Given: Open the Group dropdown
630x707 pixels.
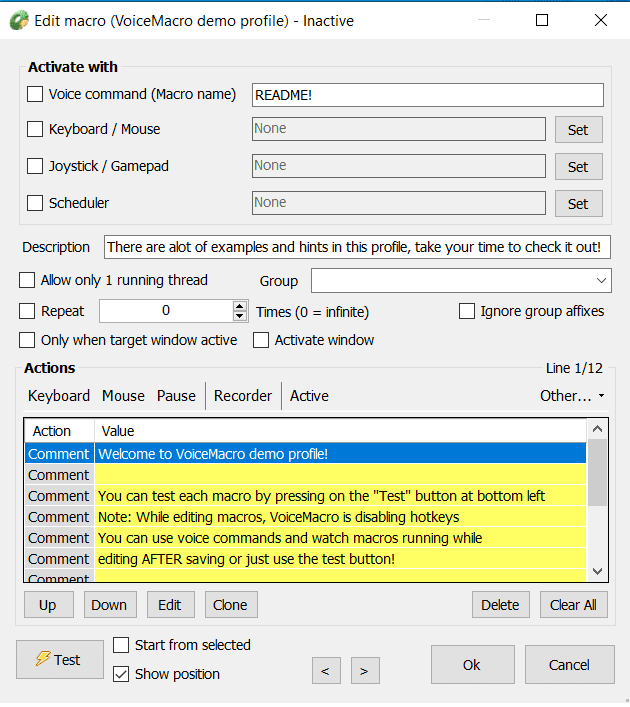Looking at the screenshot, I should [x=461, y=280].
